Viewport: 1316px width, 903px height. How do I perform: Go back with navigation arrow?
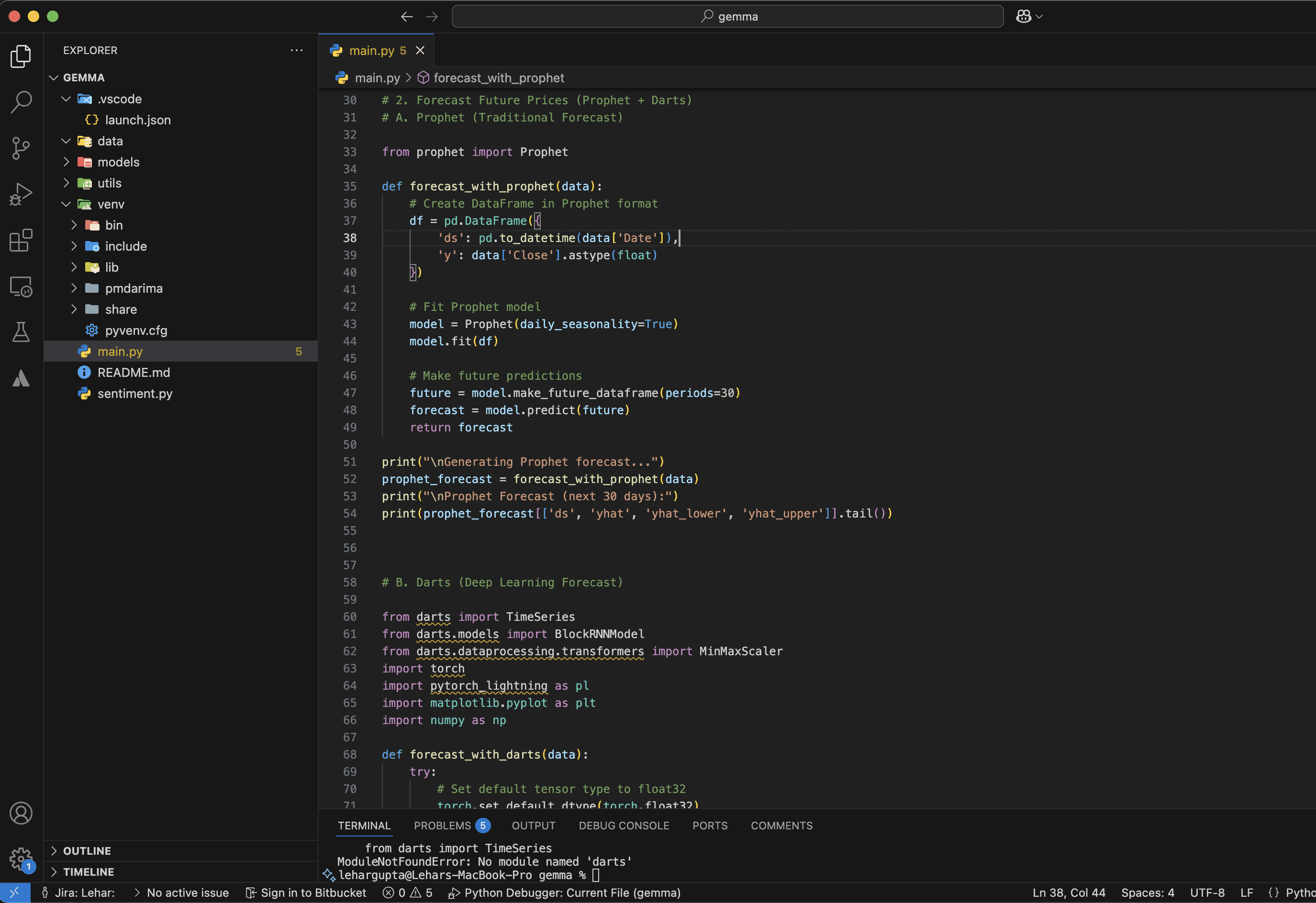click(407, 16)
